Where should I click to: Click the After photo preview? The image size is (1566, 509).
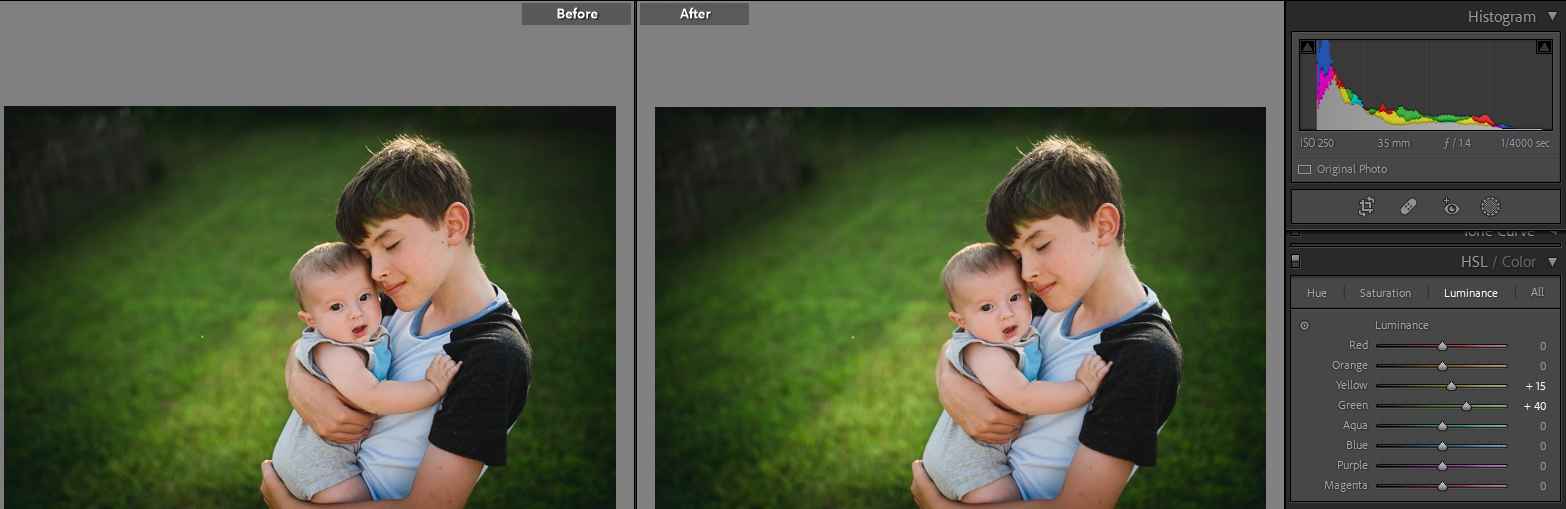click(960, 308)
